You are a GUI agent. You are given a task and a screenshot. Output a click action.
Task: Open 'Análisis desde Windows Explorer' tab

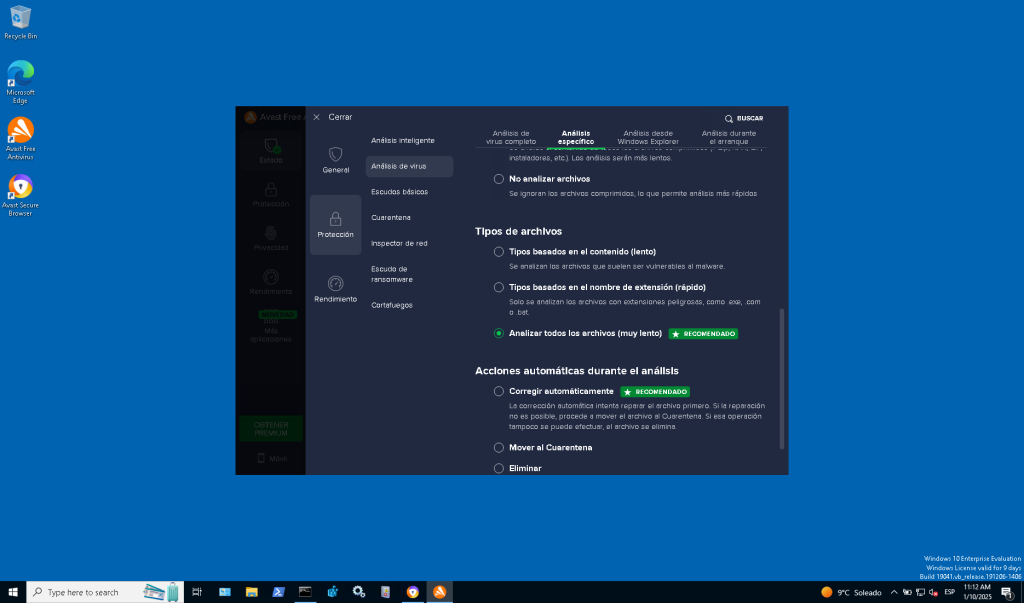[648, 137]
